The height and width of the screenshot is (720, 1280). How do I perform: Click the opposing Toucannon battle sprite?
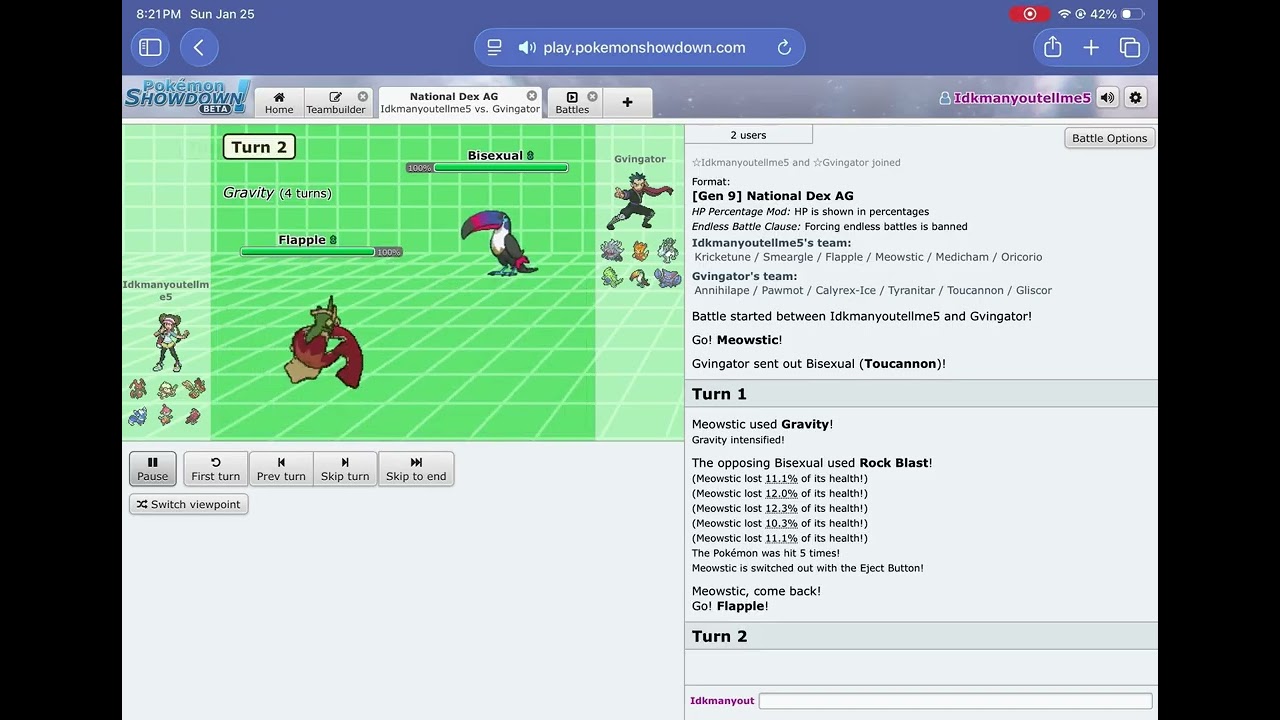coord(499,243)
